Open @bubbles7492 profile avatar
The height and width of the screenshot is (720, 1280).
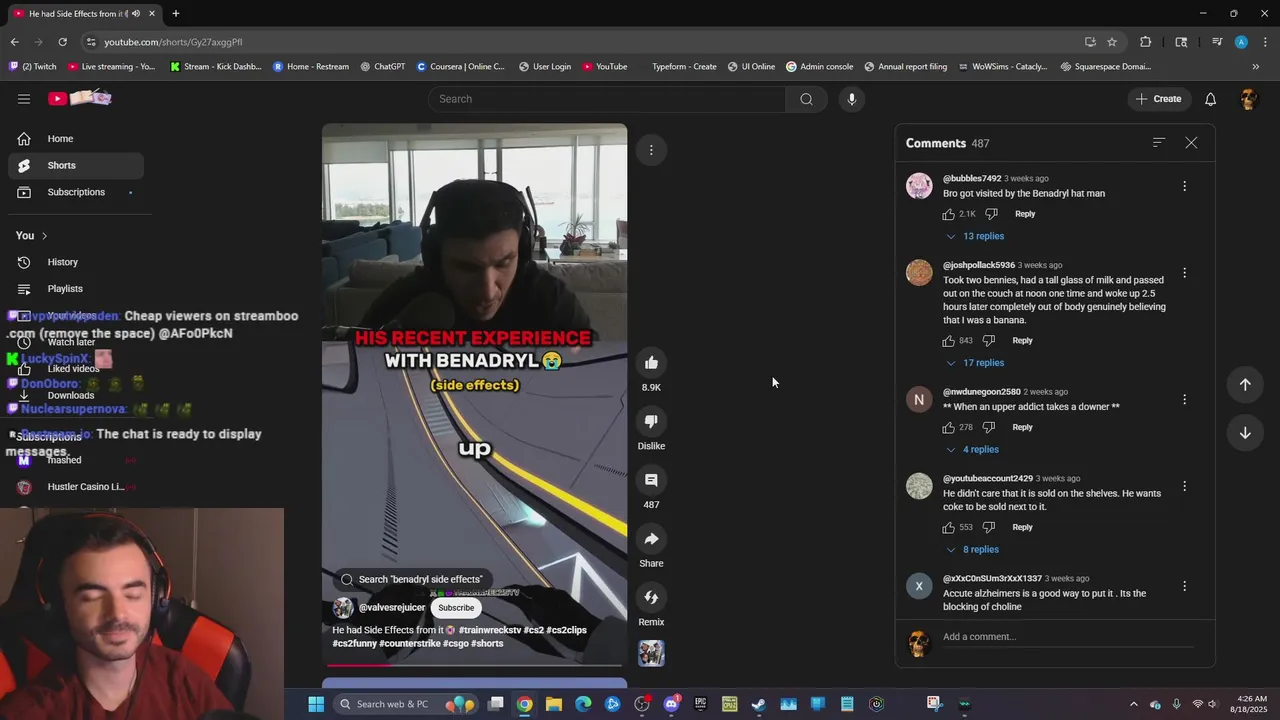tap(919, 186)
